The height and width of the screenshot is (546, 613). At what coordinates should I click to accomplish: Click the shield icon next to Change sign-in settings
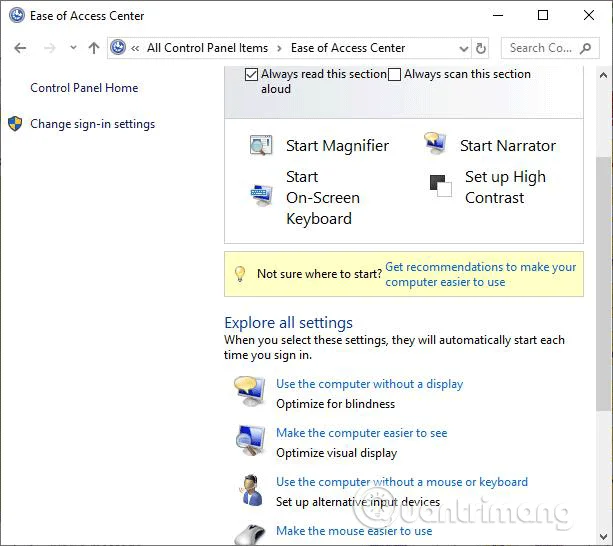tap(15, 124)
